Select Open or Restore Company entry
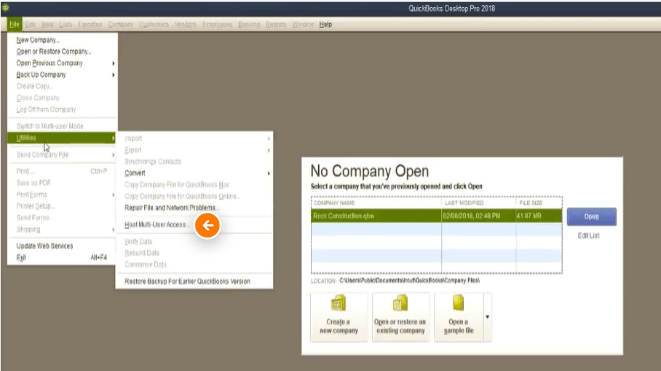 [x=54, y=51]
